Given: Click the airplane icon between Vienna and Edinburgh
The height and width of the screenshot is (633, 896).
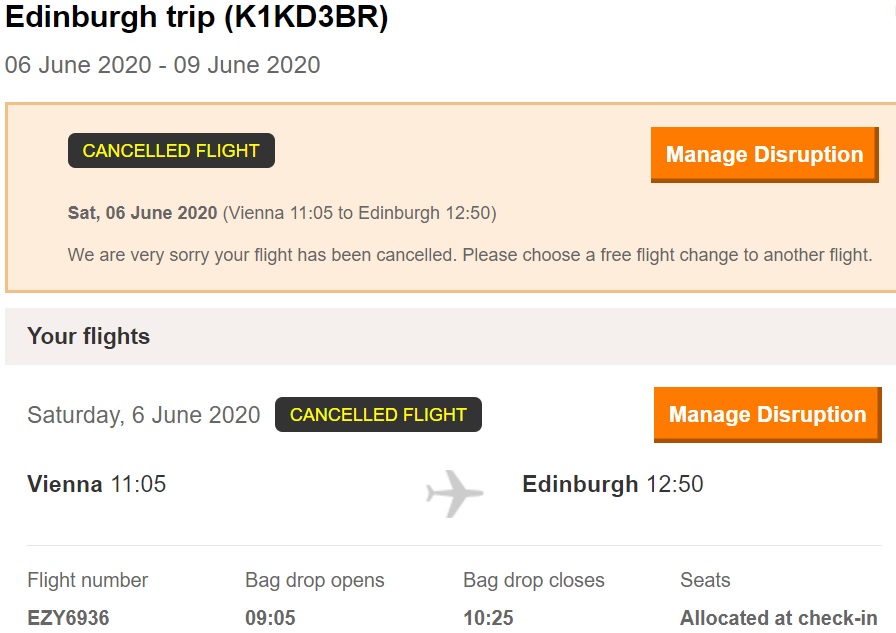Looking at the screenshot, I should [455, 492].
